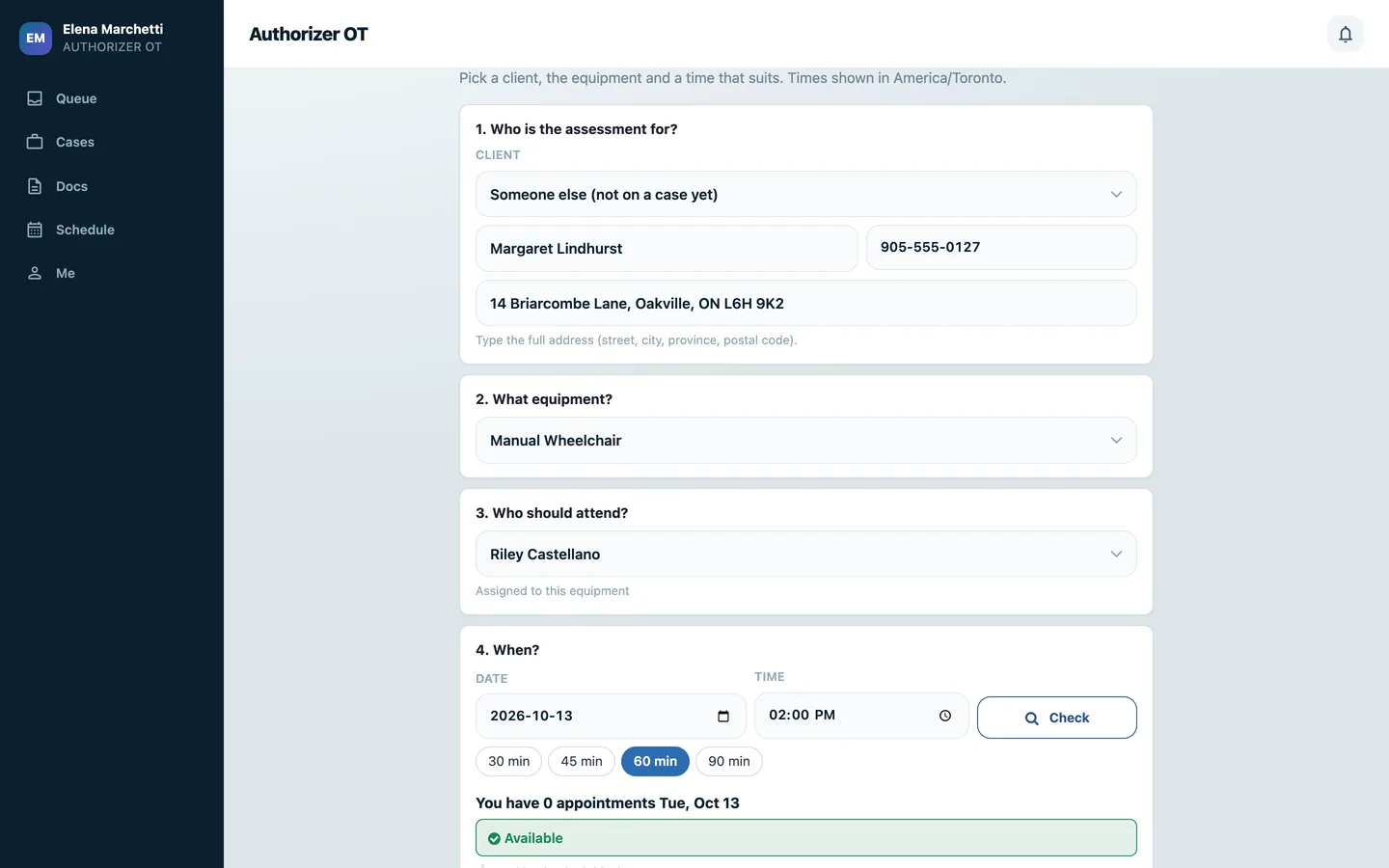Click the Margaret Lindhurst name field
Viewport: 1389px width, 868px height.
pos(667,248)
